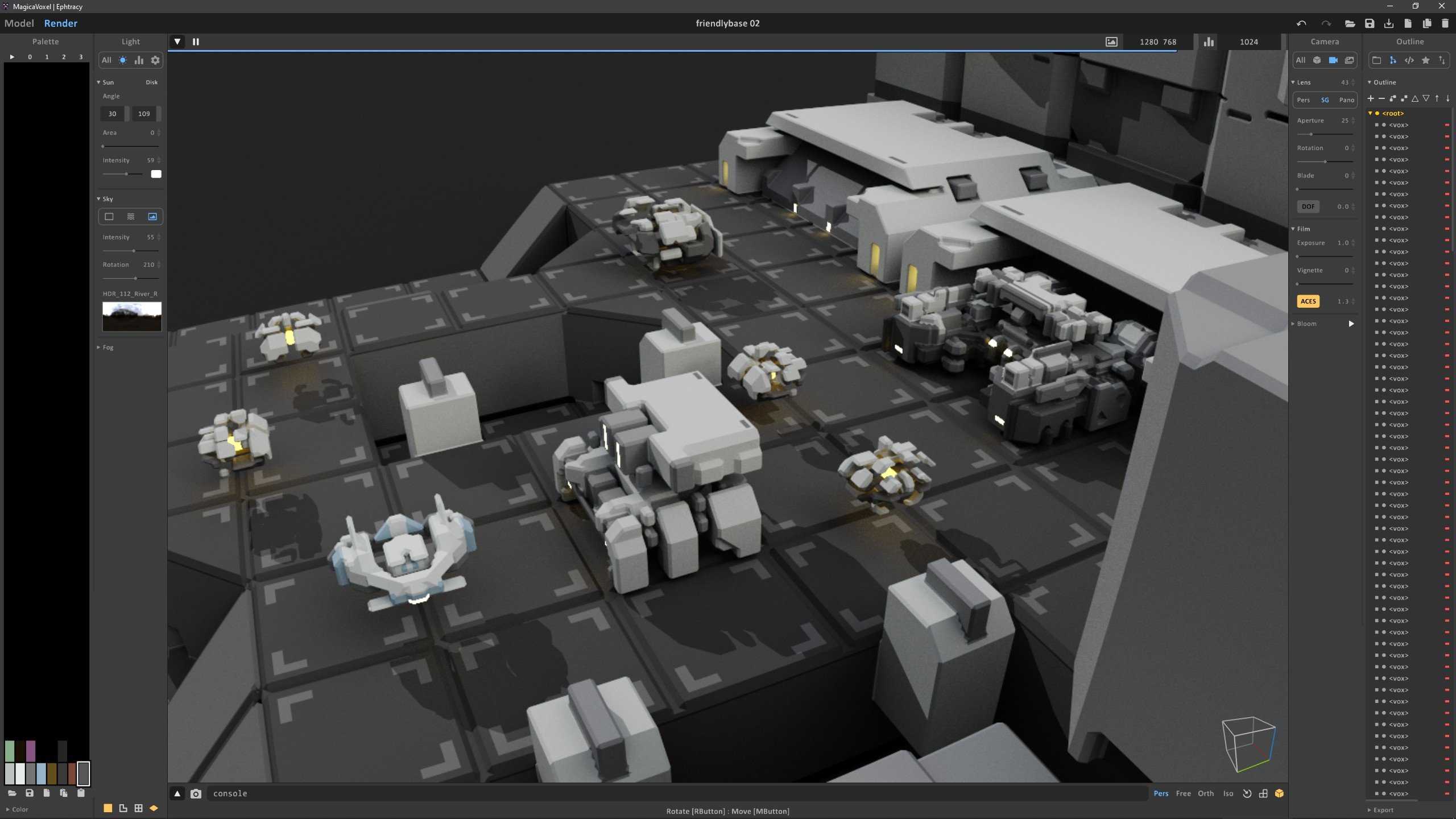
Task: Open the gear settings icon in Light panel
Action: [155, 60]
